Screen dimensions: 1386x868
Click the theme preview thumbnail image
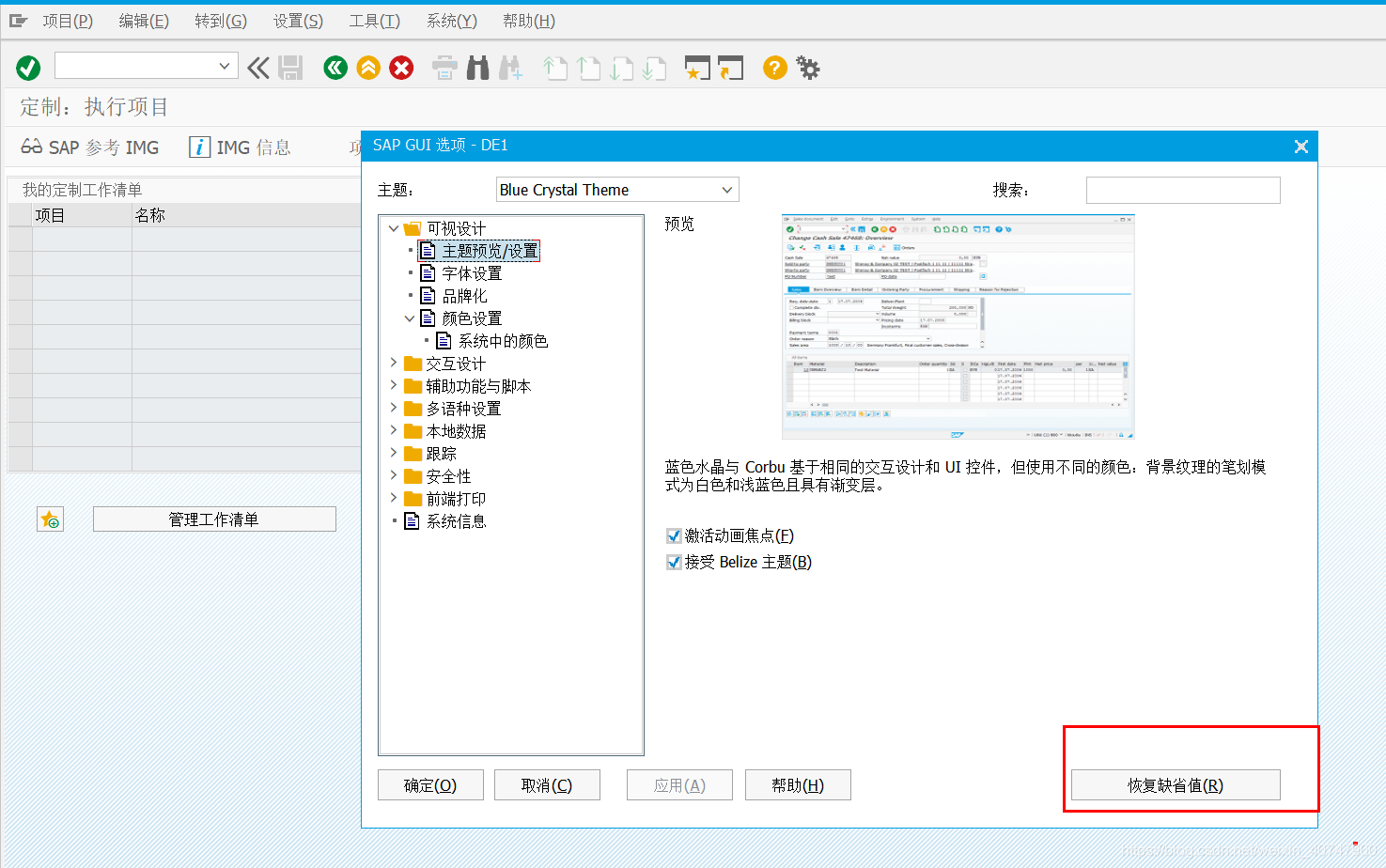pyautogui.click(x=958, y=327)
